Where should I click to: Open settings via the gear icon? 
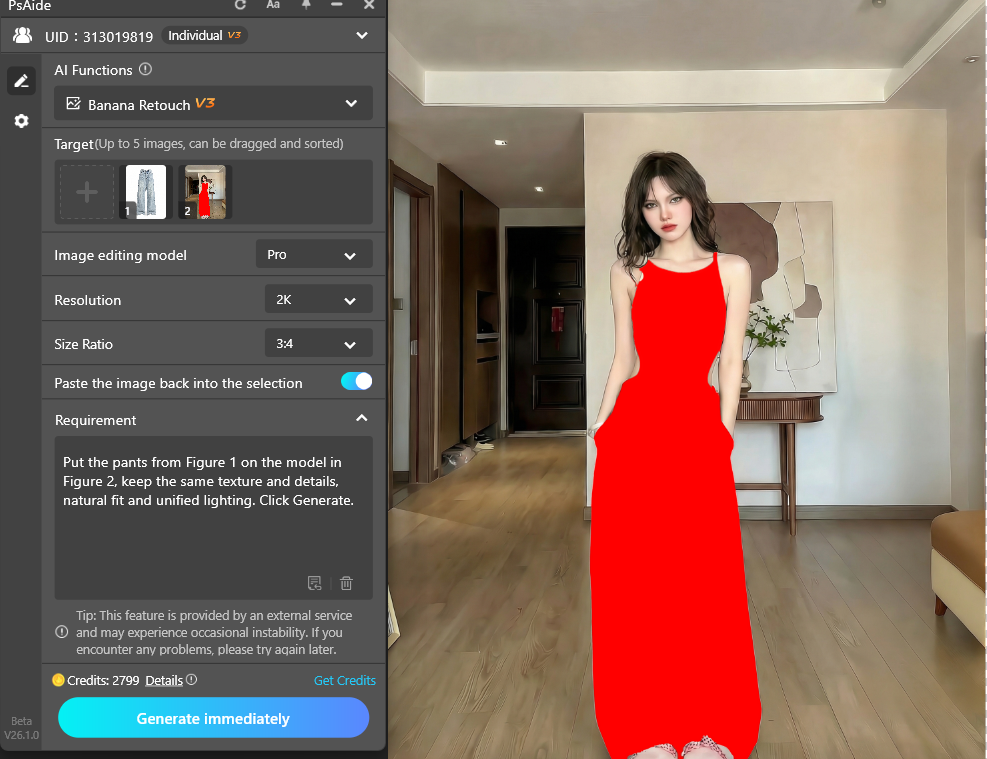pos(21,121)
